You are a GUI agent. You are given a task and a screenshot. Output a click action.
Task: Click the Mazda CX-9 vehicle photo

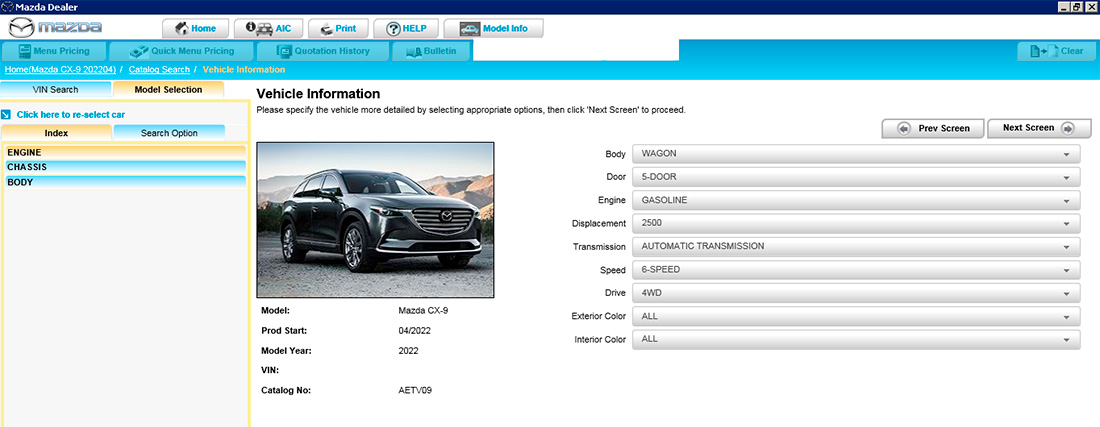(375, 220)
